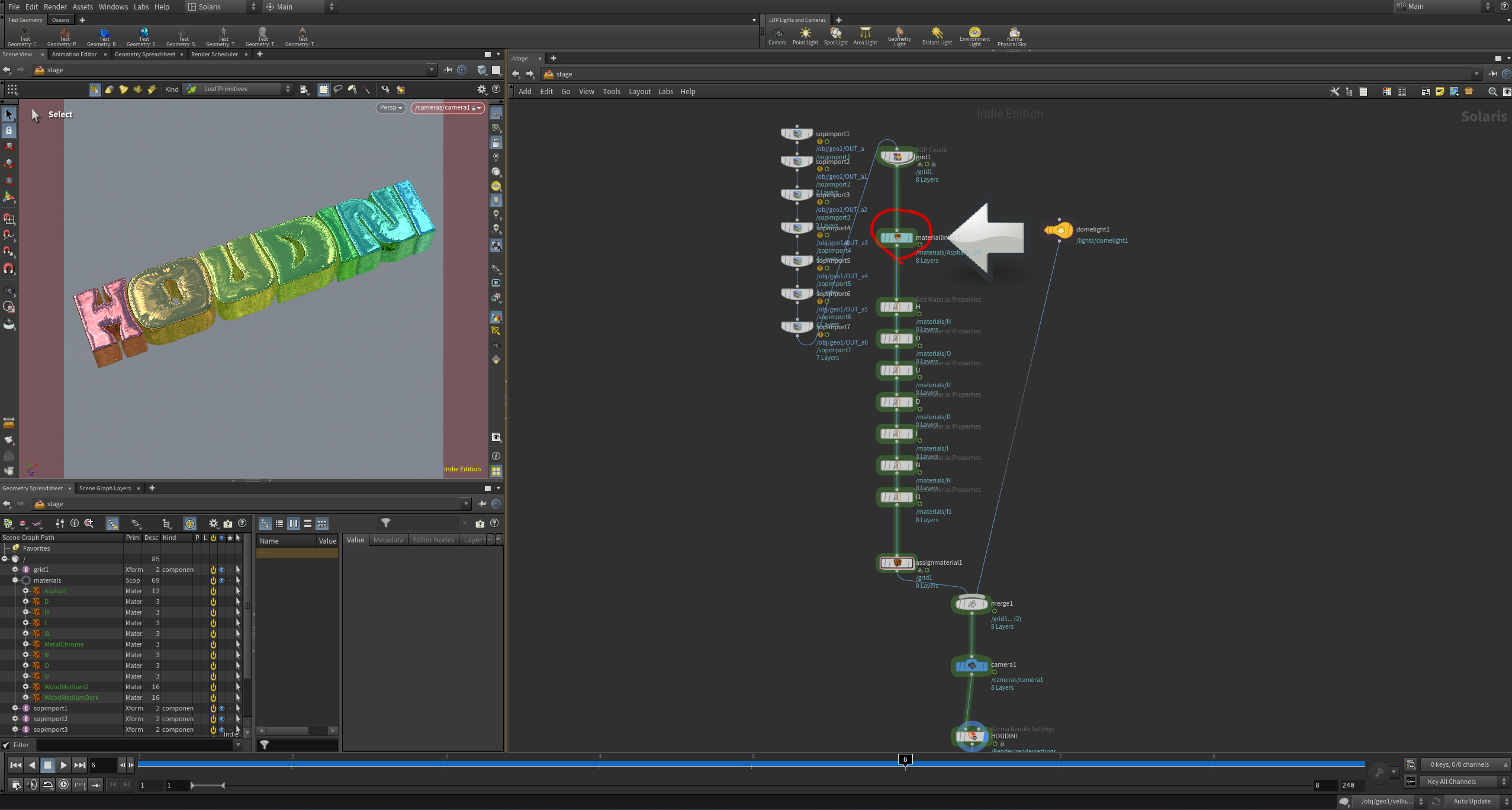The width and height of the screenshot is (1512, 810).
Task: Toggle activation of MetalChrome material
Action: 213,644
